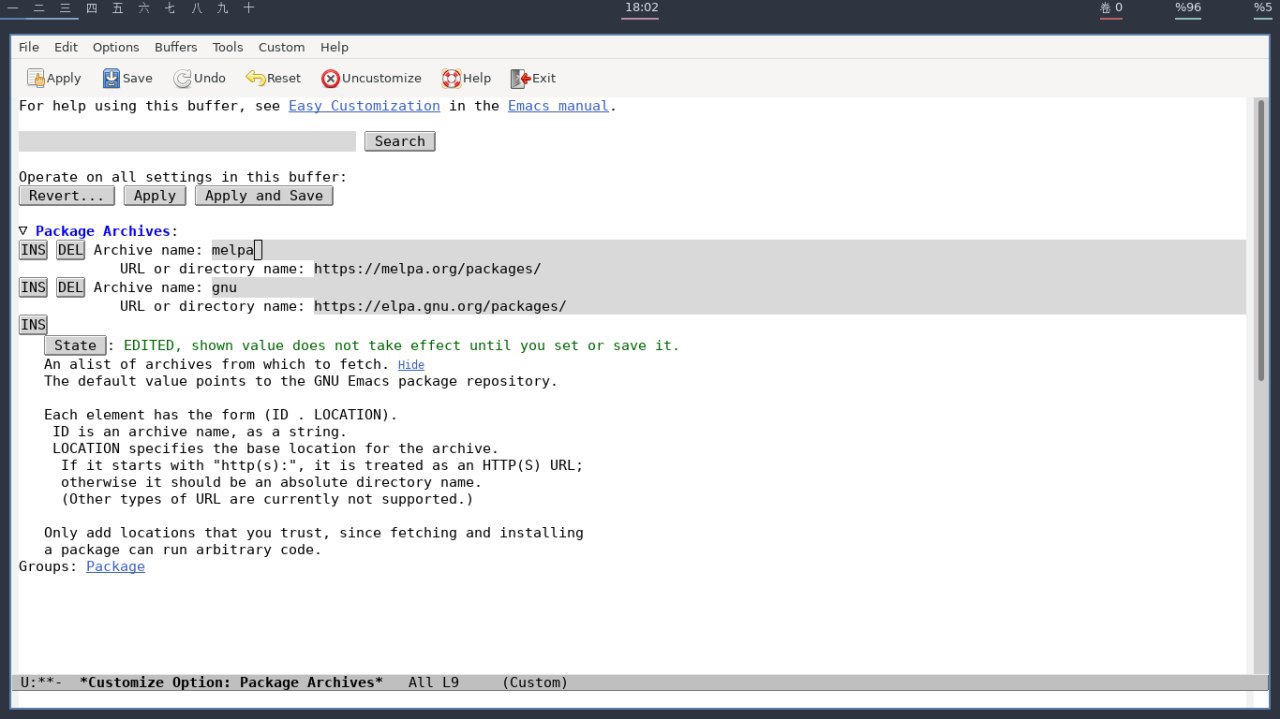Image resolution: width=1280 pixels, height=719 pixels.
Task: Click the Apply and Save button
Action: point(264,196)
